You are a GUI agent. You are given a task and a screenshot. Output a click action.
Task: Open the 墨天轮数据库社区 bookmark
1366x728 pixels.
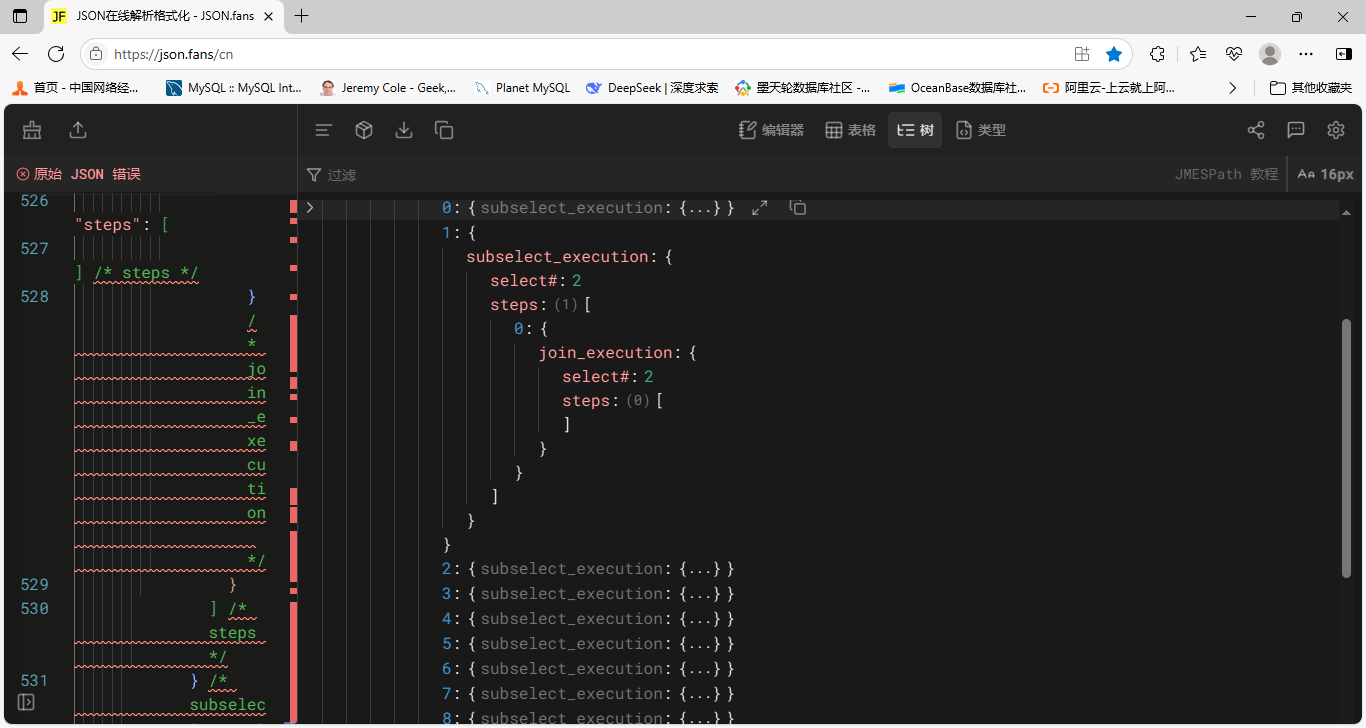click(x=803, y=88)
